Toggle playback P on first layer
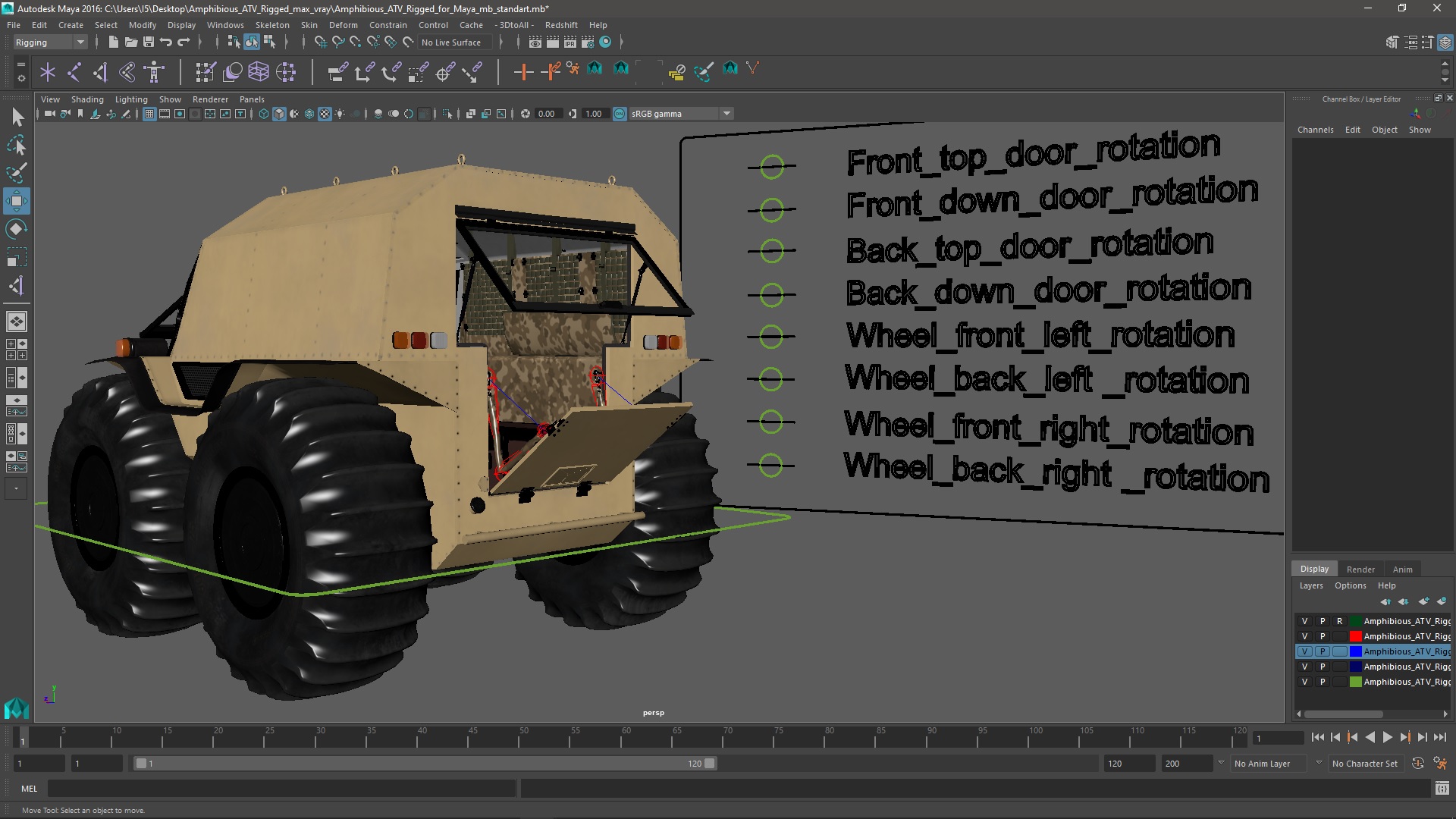 (1323, 621)
